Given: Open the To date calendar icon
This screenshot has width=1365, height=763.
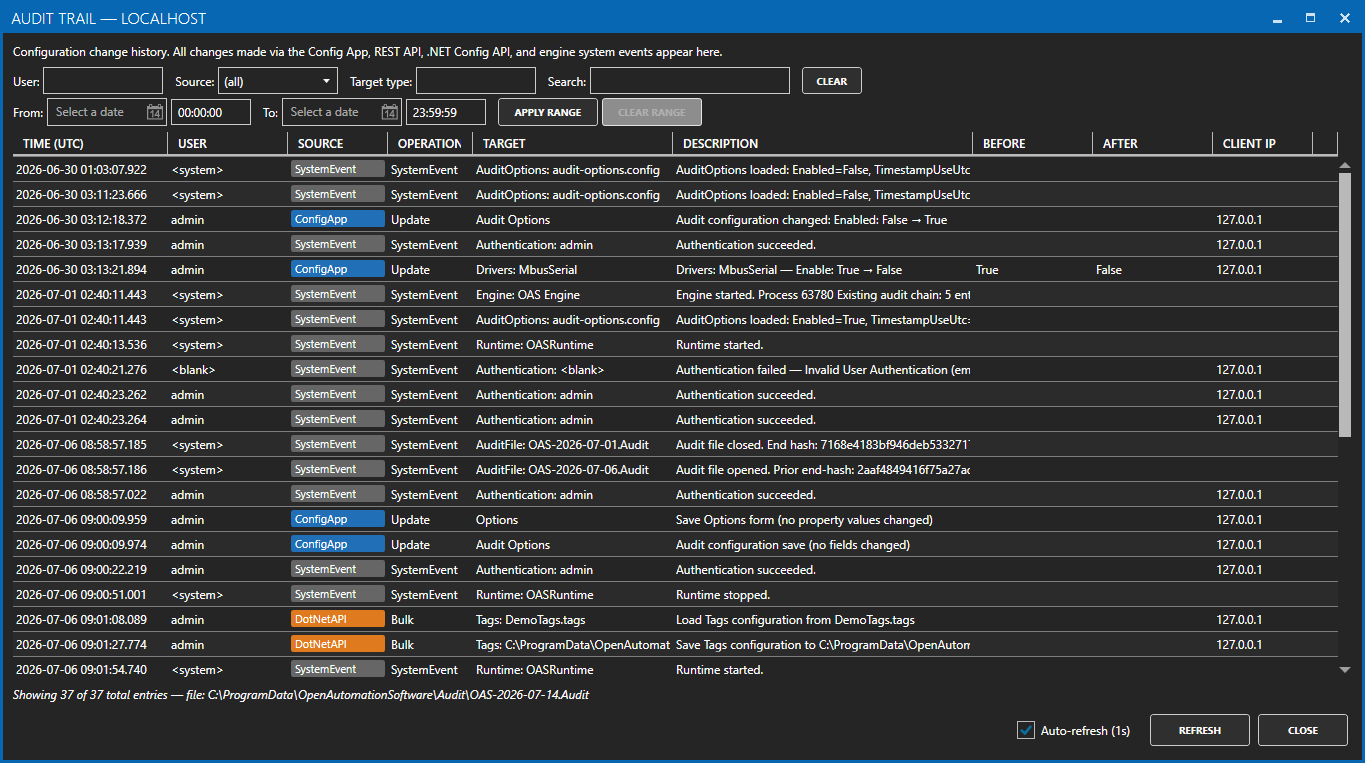Looking at the screenshot, I should click(390, 112).
